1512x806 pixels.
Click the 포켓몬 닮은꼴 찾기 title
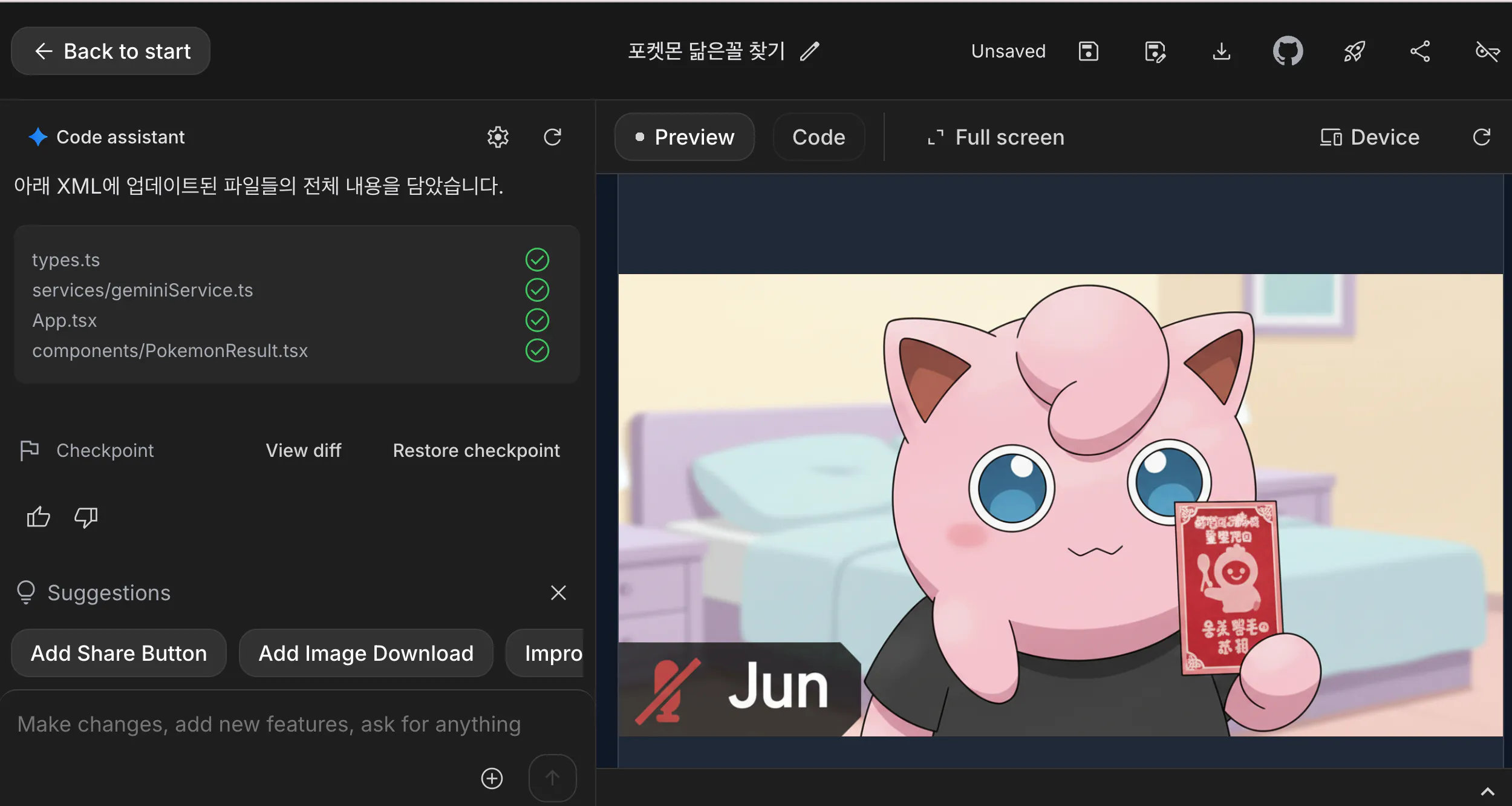coord(706,51)
